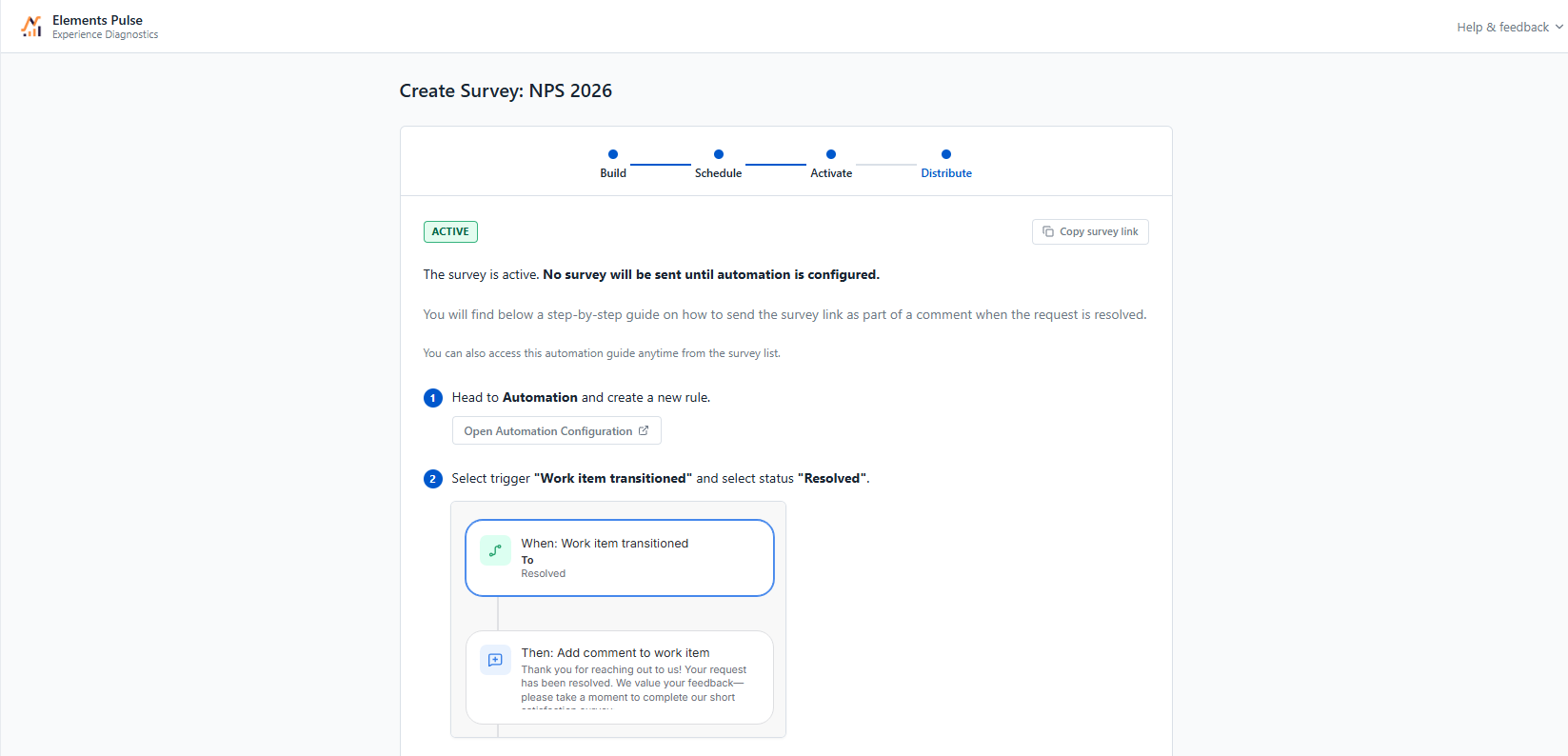Go to the Activate step
The width and height of the screenshot is (1568, 756).
(x=831, y=173)
